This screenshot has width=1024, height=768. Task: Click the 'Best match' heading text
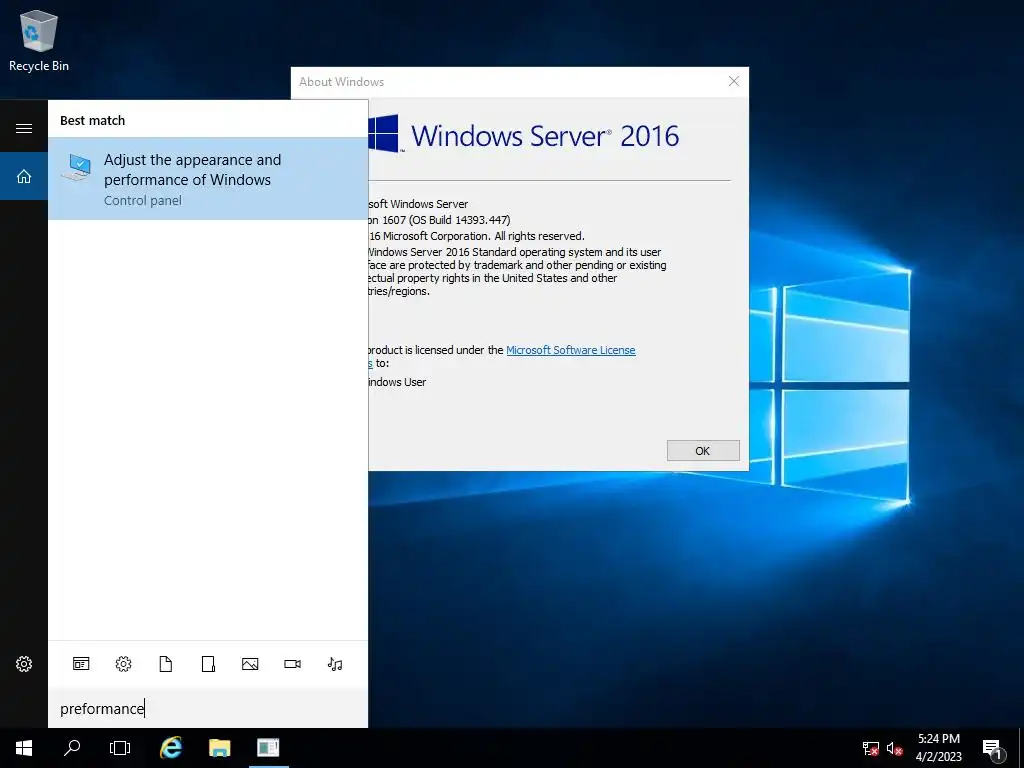click(92, 120)
